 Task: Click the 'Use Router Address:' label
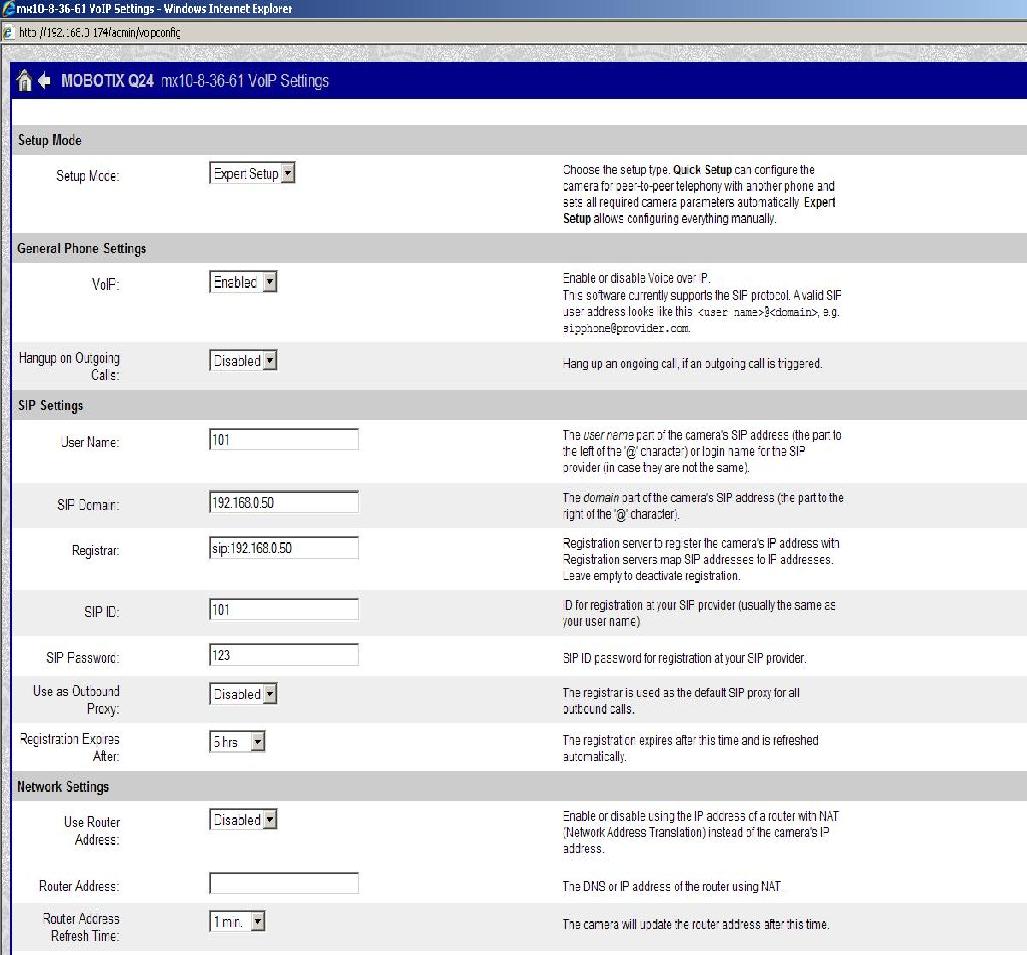[92, 831]
